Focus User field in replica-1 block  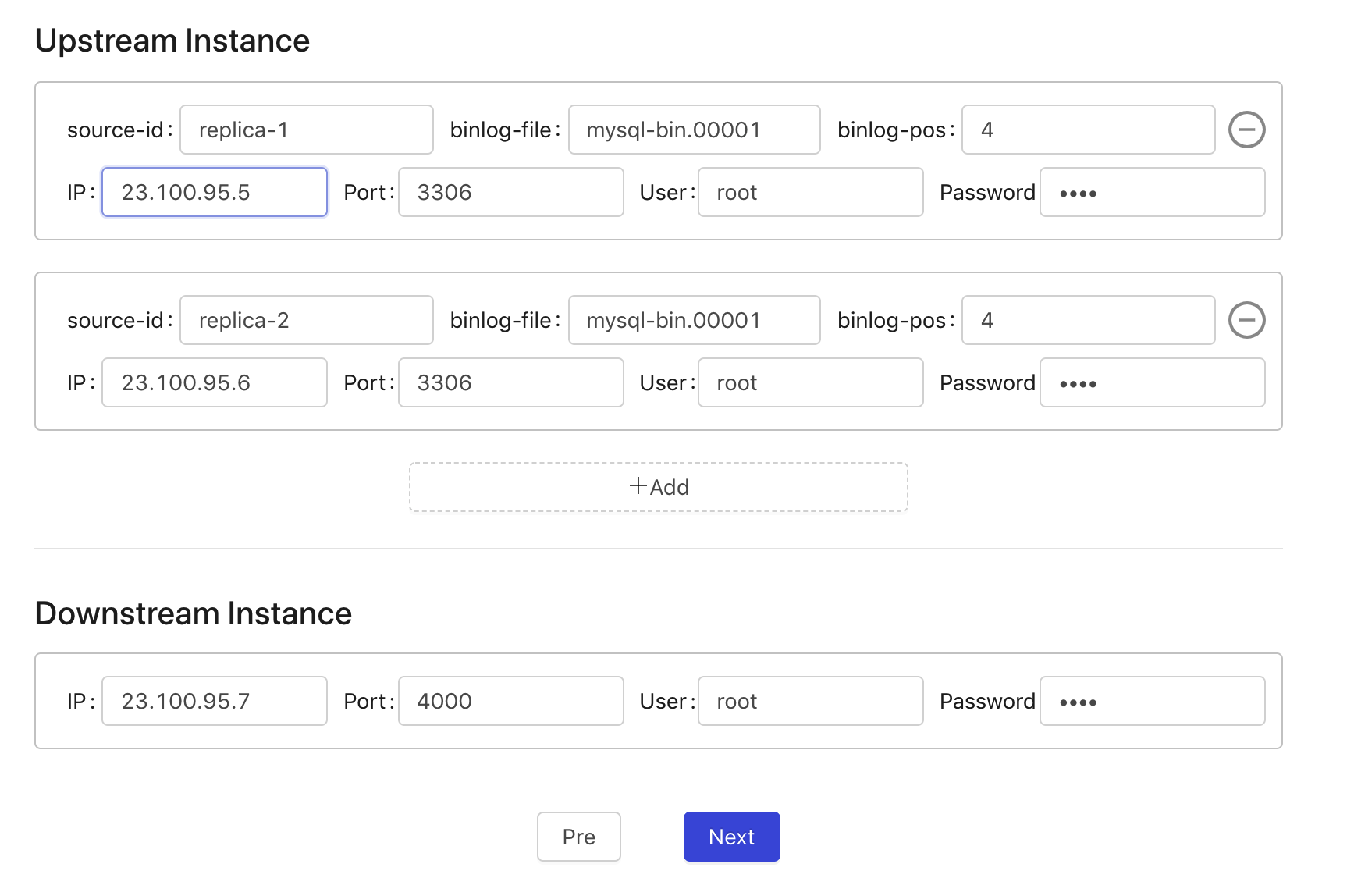pos(811,192)
